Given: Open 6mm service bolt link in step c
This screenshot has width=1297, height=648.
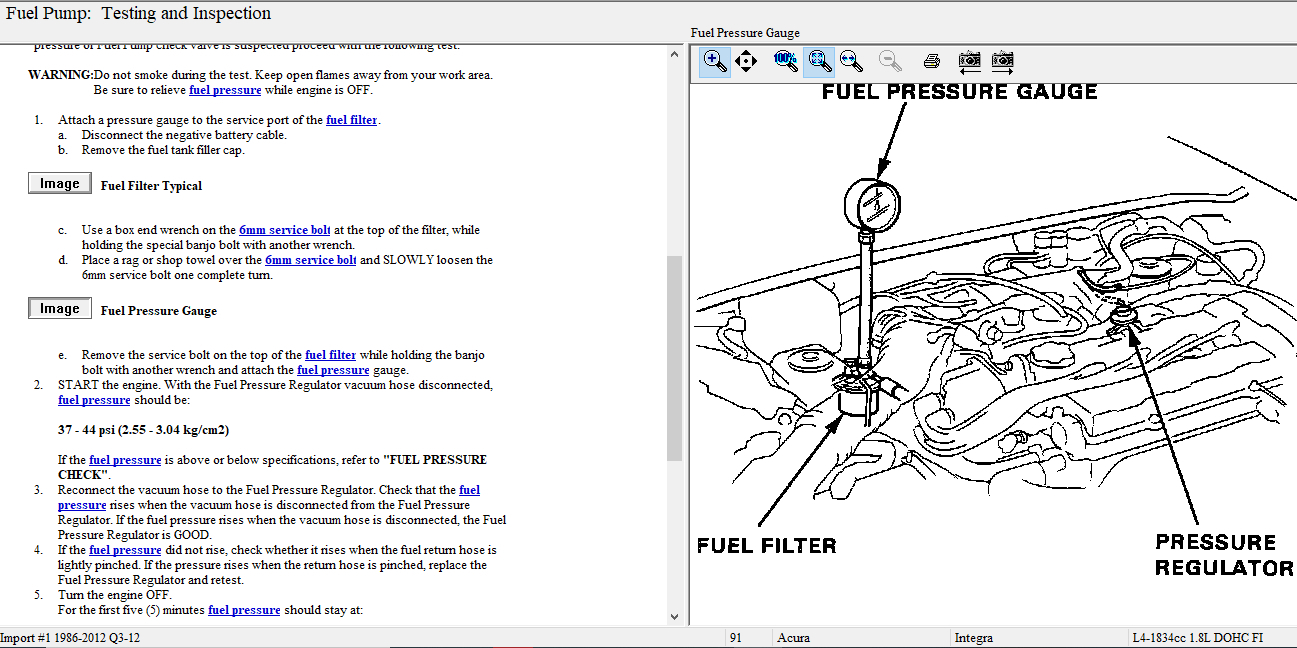Looking at the screenshot, I should click(x=284, y=230).
